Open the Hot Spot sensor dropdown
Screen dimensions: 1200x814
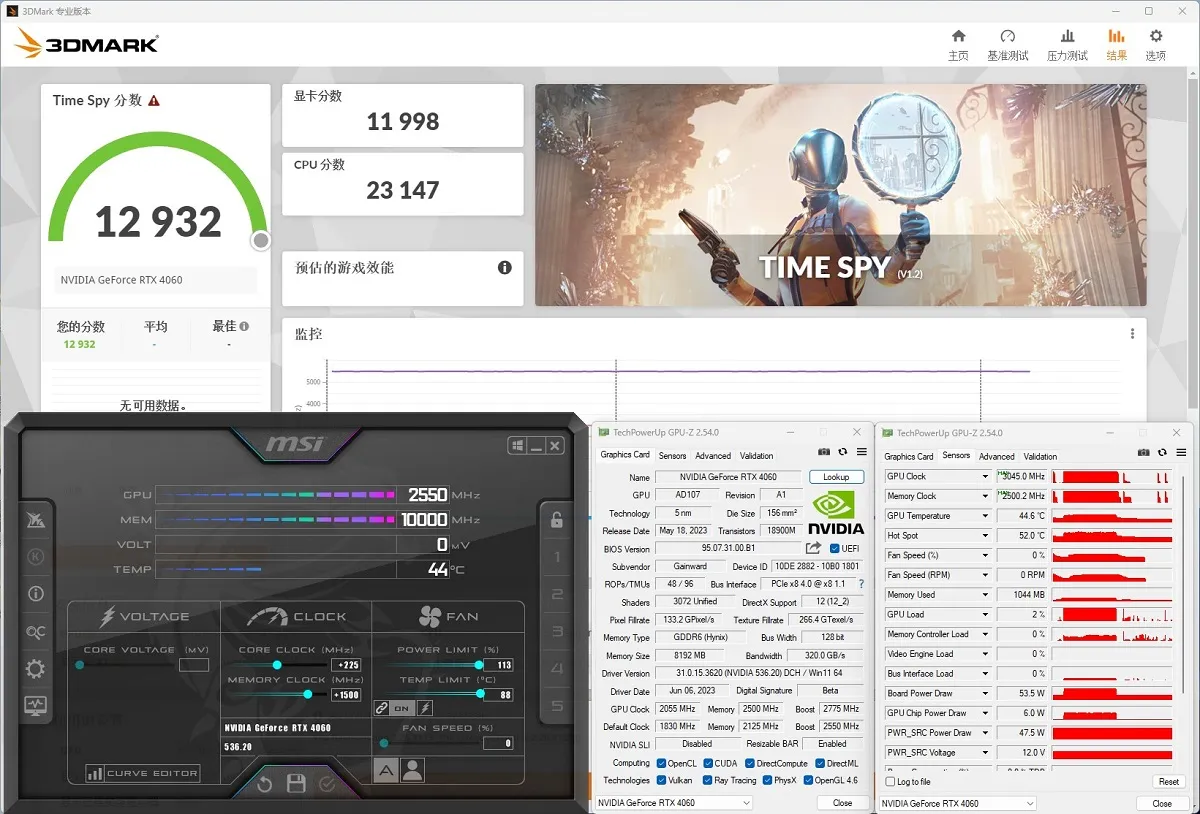coord(985,536)
